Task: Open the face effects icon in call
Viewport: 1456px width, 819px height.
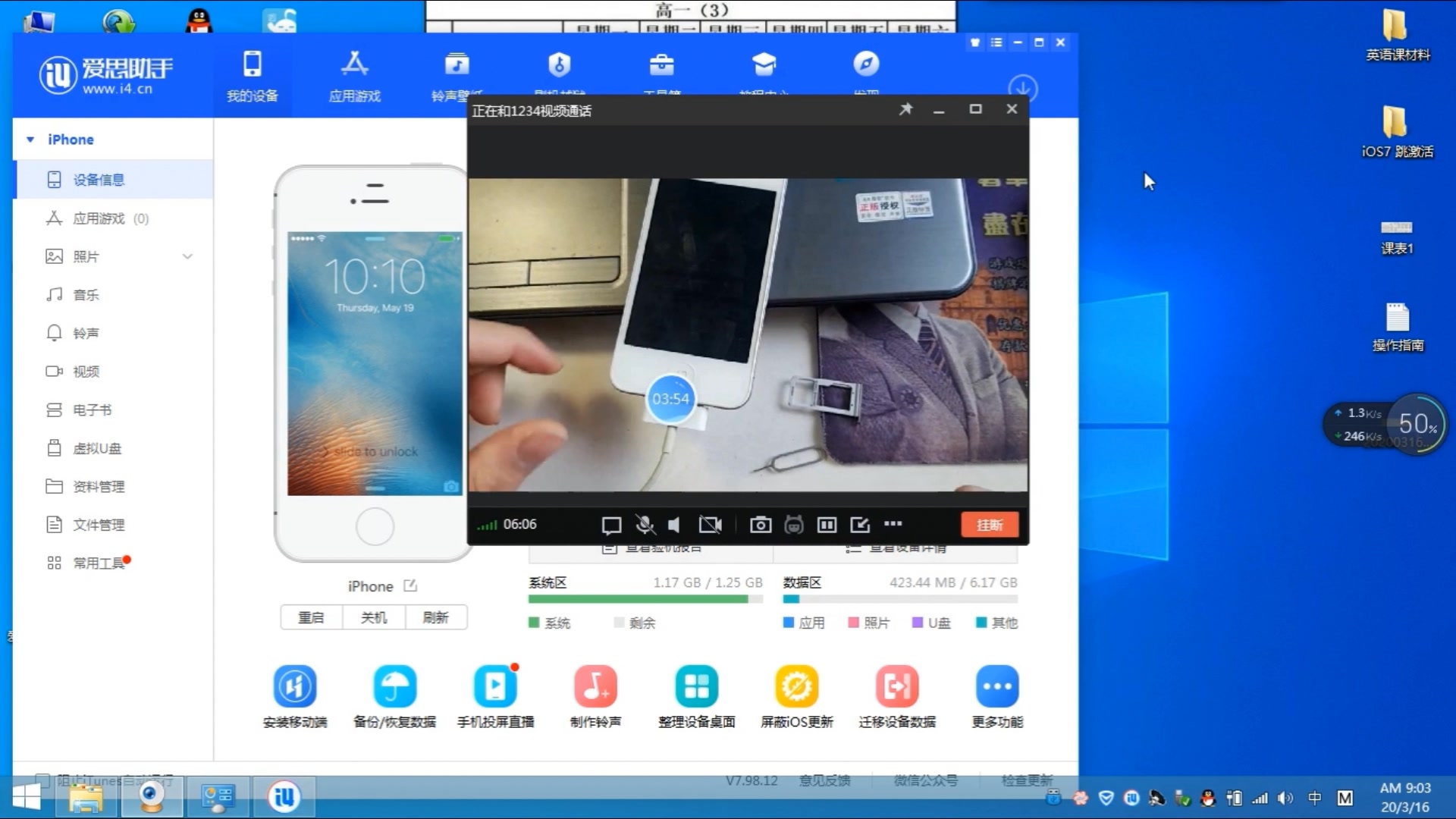Action: (794, 525)
